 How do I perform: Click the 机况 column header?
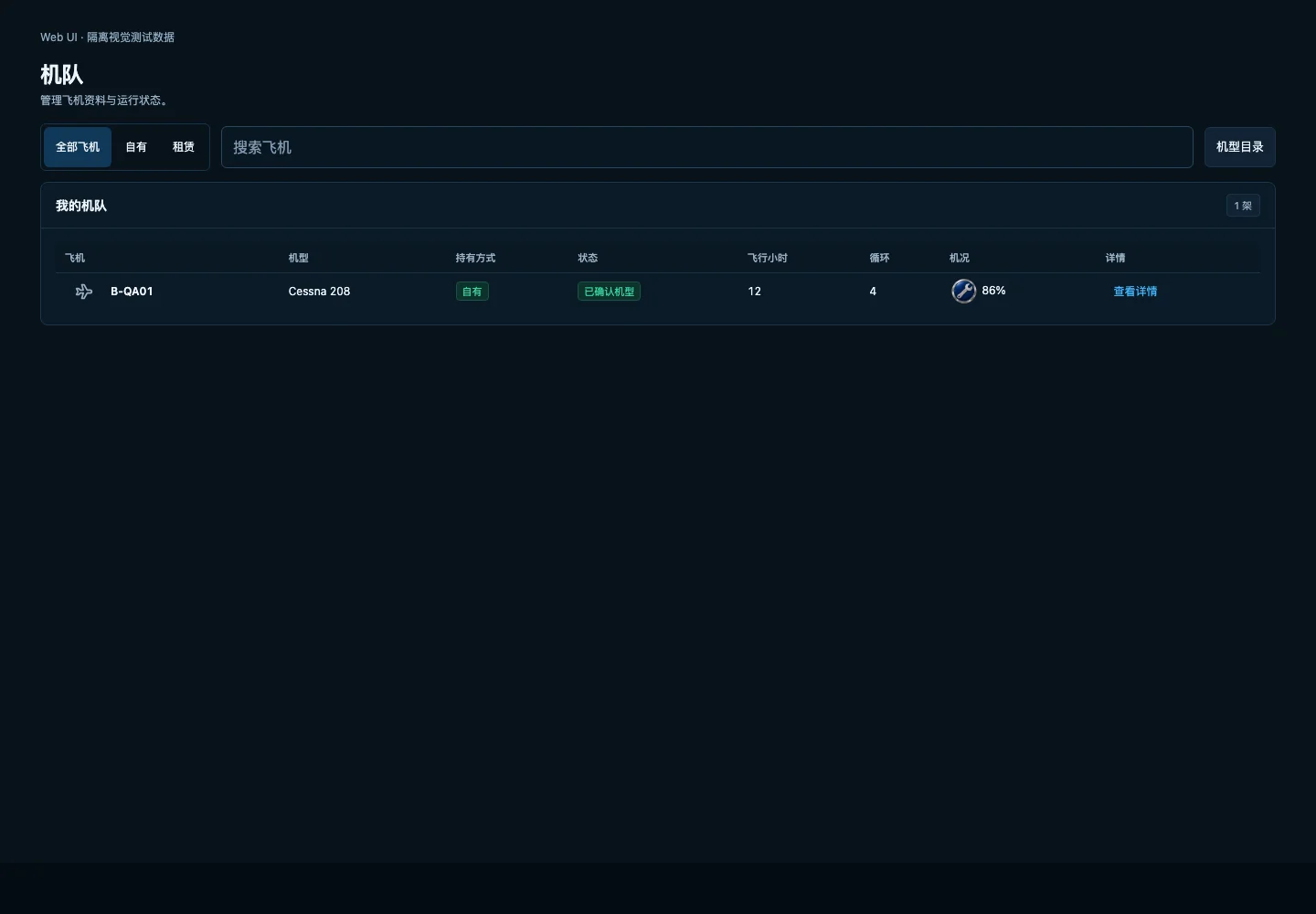[x=959, y=258]
